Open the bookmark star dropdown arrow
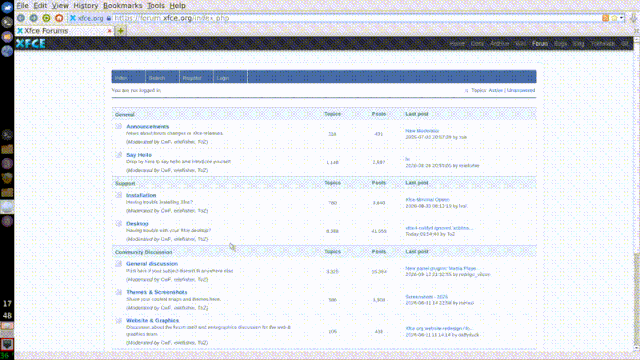The image size is (640, 360). [621, 18]
